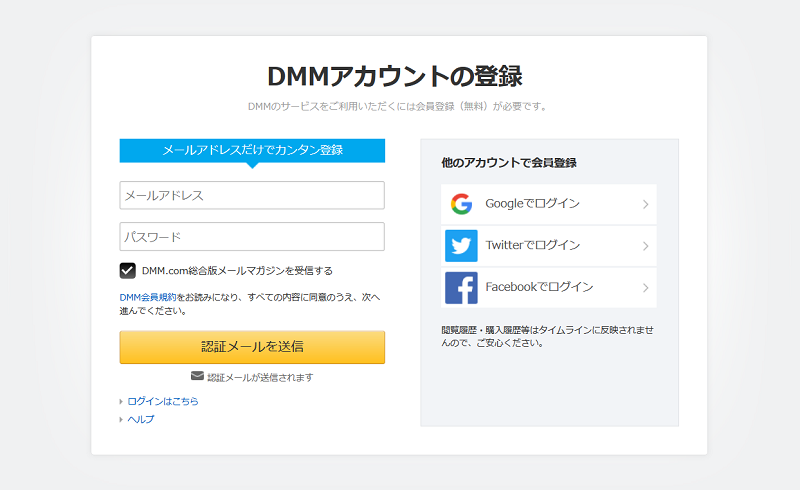The width and height of the screenshot is (800, 490).
Task: Select the メールアドレスだけでカンタン登録 tab header
Action: 252,151
